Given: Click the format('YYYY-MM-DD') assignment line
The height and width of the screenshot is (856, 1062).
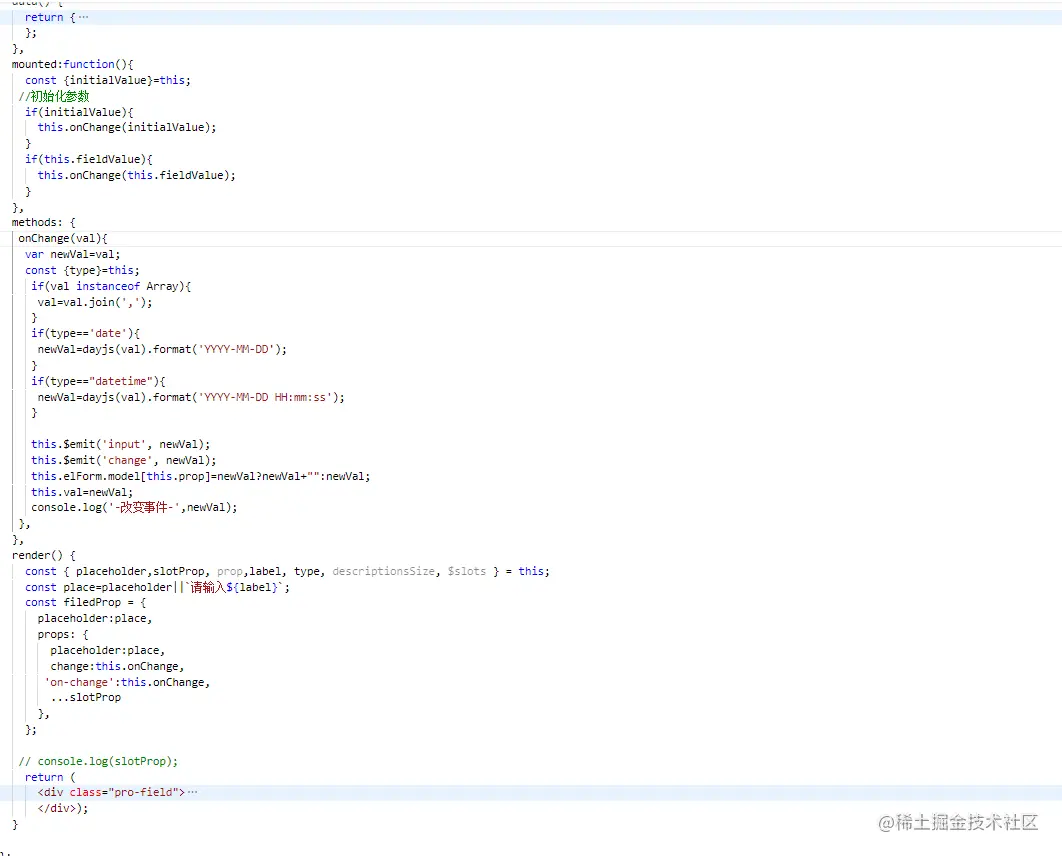Looking at the screenshot, I should point(162,349).
